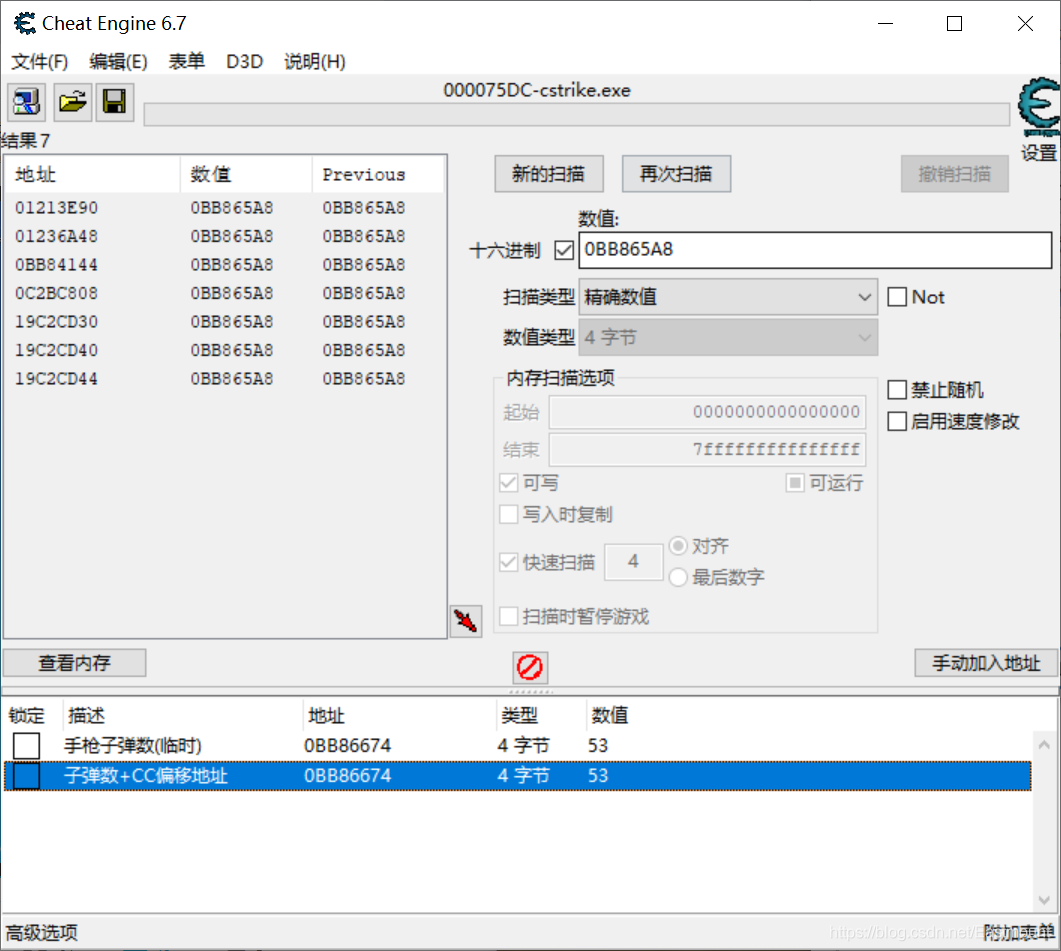
Task: Click the 再次扫描 button
Action: [x=676, y=174]
